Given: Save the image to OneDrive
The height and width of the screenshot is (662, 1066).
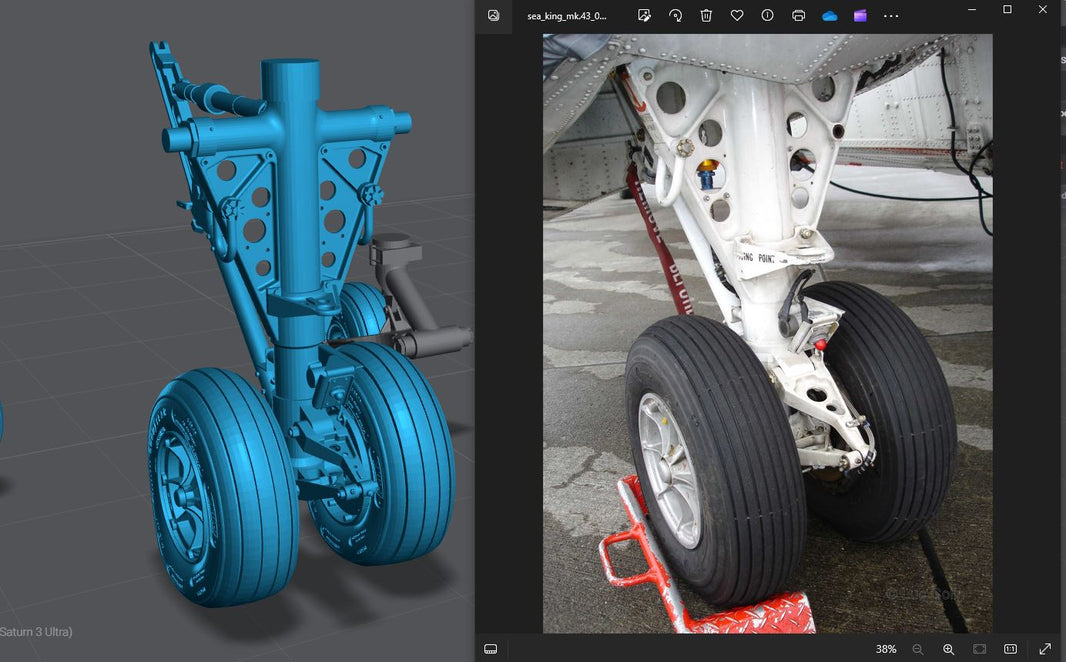Looking at the screenshot, I should click(x=829, y=16).
